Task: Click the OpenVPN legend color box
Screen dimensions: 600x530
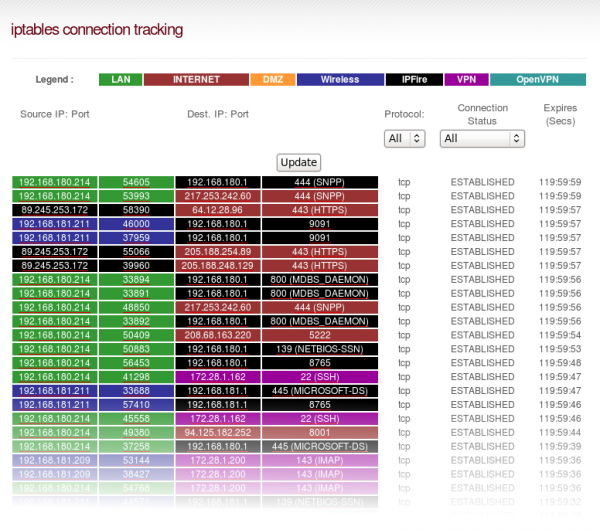Action: tap(538, 80)
